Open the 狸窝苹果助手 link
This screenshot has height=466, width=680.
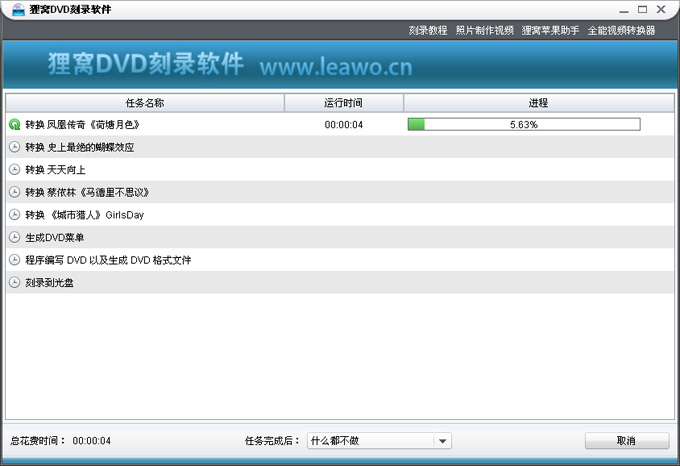[550, 30]
